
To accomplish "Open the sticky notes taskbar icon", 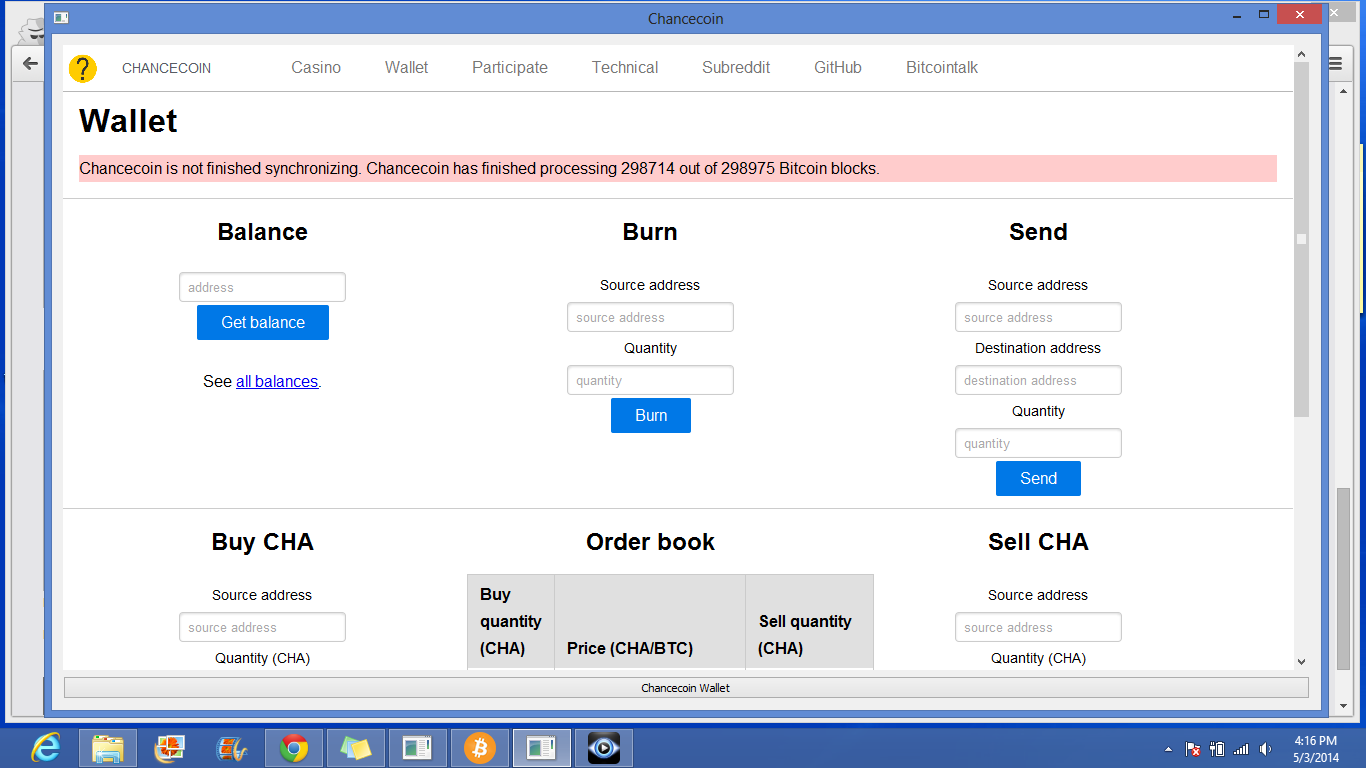I will 356,748.
